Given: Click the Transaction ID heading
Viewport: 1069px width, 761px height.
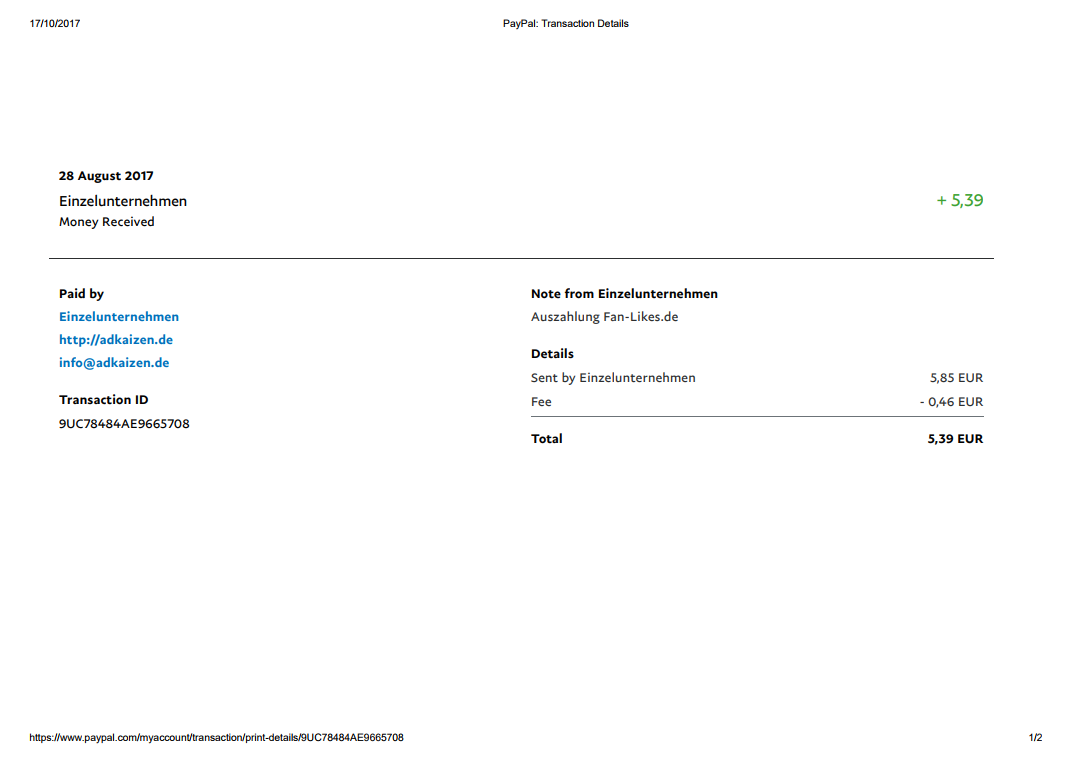Looking at the screenshot, I should [x=103, y=400].
